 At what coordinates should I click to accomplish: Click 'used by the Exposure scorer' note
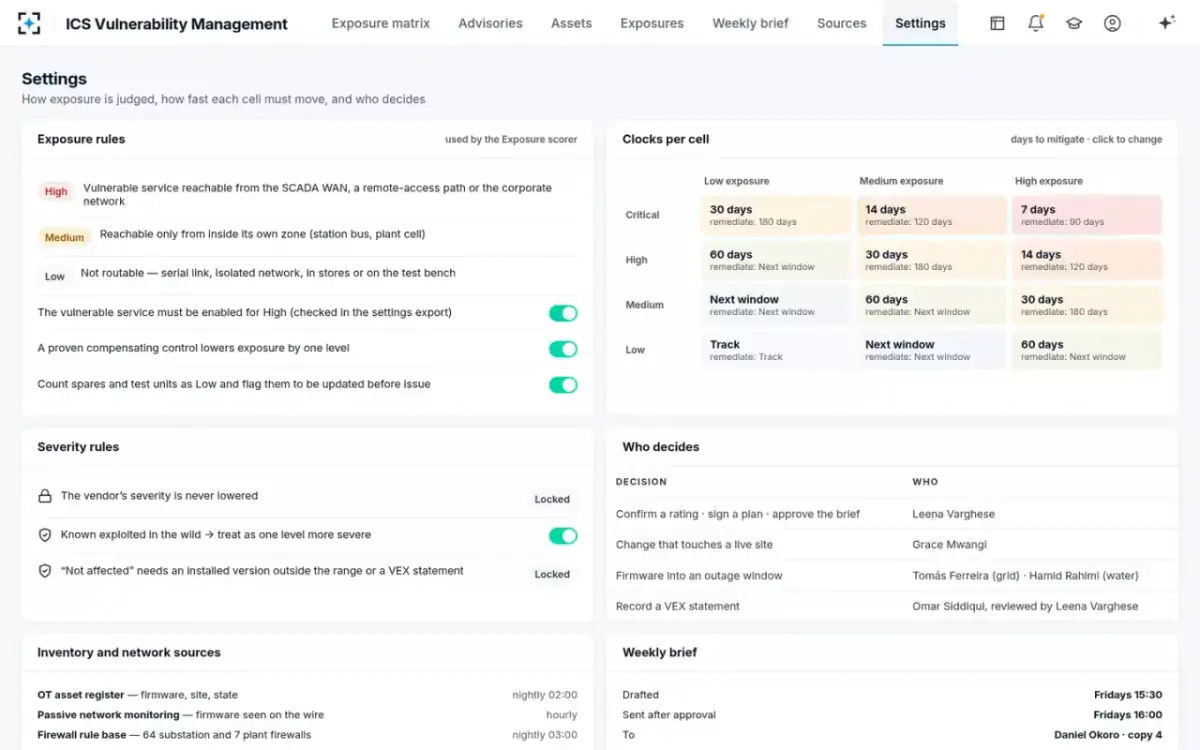[x=511, y=140]
